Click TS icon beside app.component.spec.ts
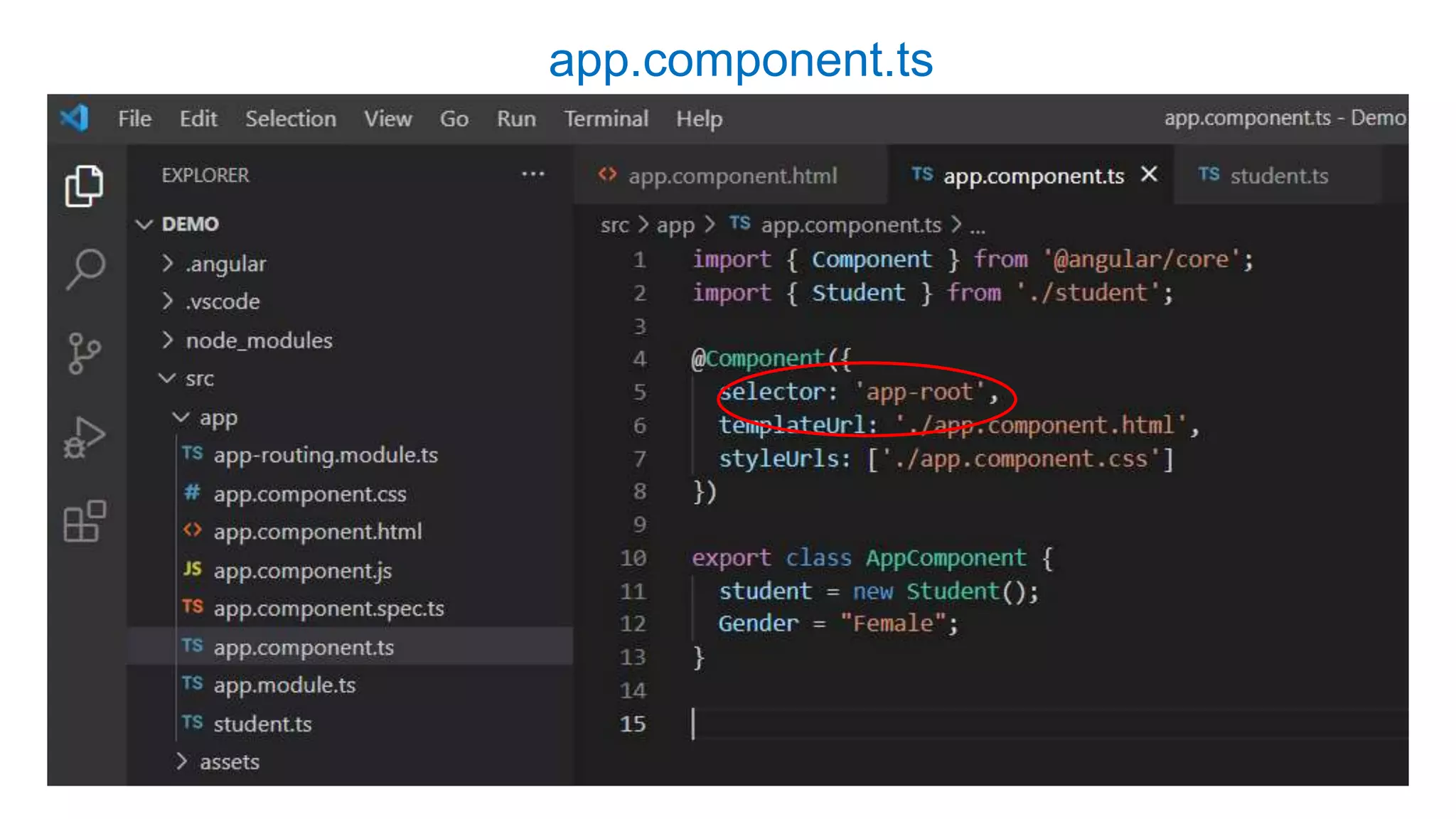1456x819 pixels. pos(192,606)
